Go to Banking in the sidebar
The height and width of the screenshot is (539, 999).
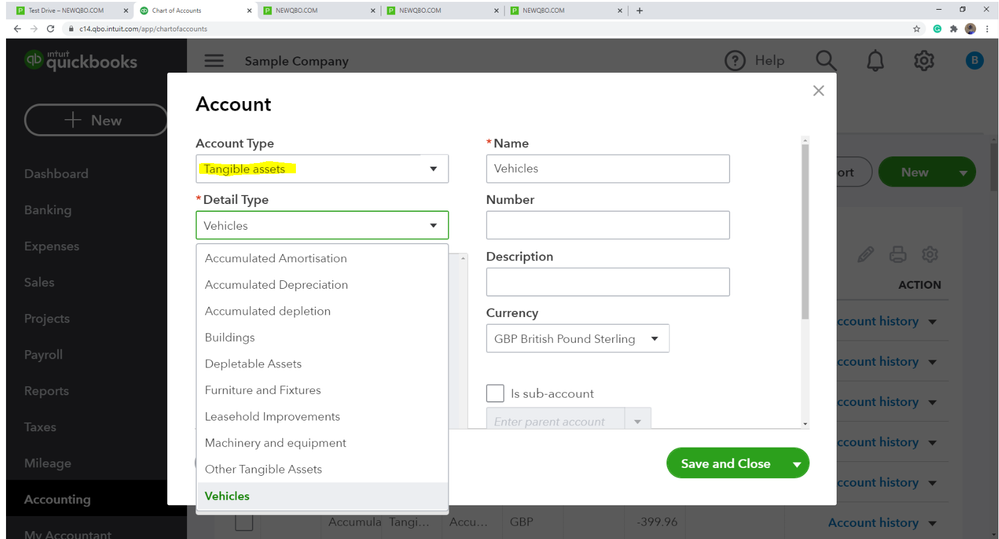click(48, 210)
